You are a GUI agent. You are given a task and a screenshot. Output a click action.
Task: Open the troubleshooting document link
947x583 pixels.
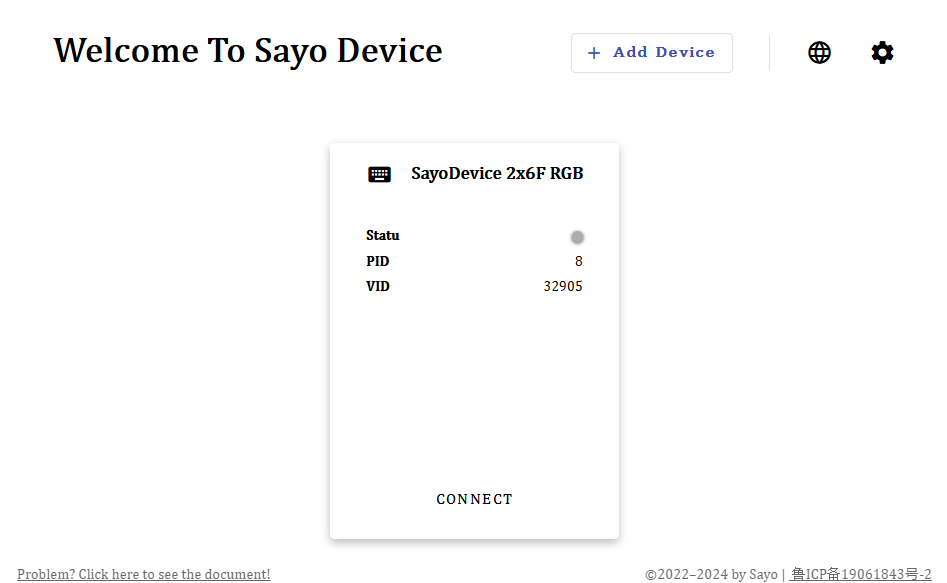pos(143,574)
